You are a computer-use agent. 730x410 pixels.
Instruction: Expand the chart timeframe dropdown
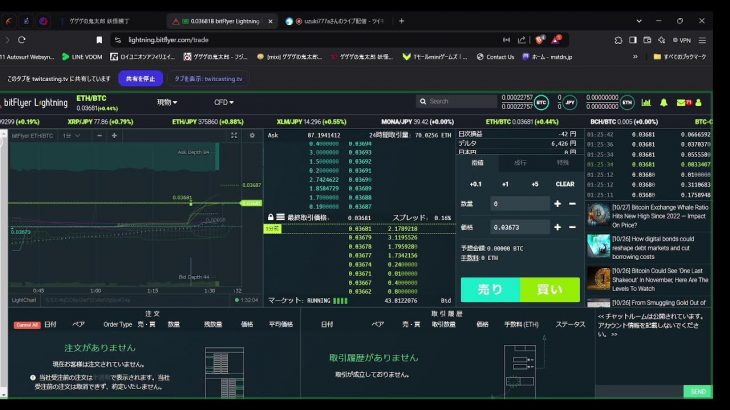(x=70, y=135)
